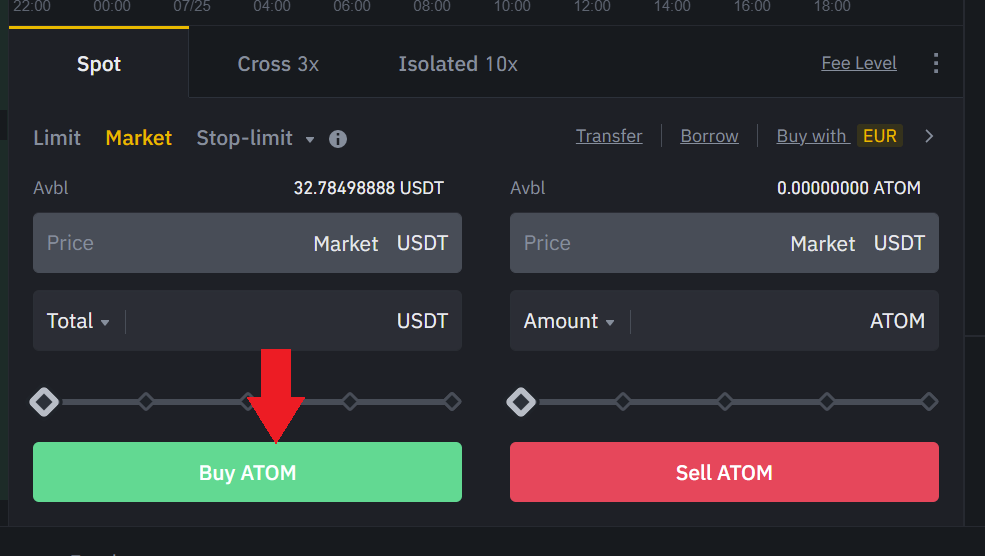985x556 pixels.
Task: Expand the Stop-limit order type dropdown
Action: coord(310,139)
